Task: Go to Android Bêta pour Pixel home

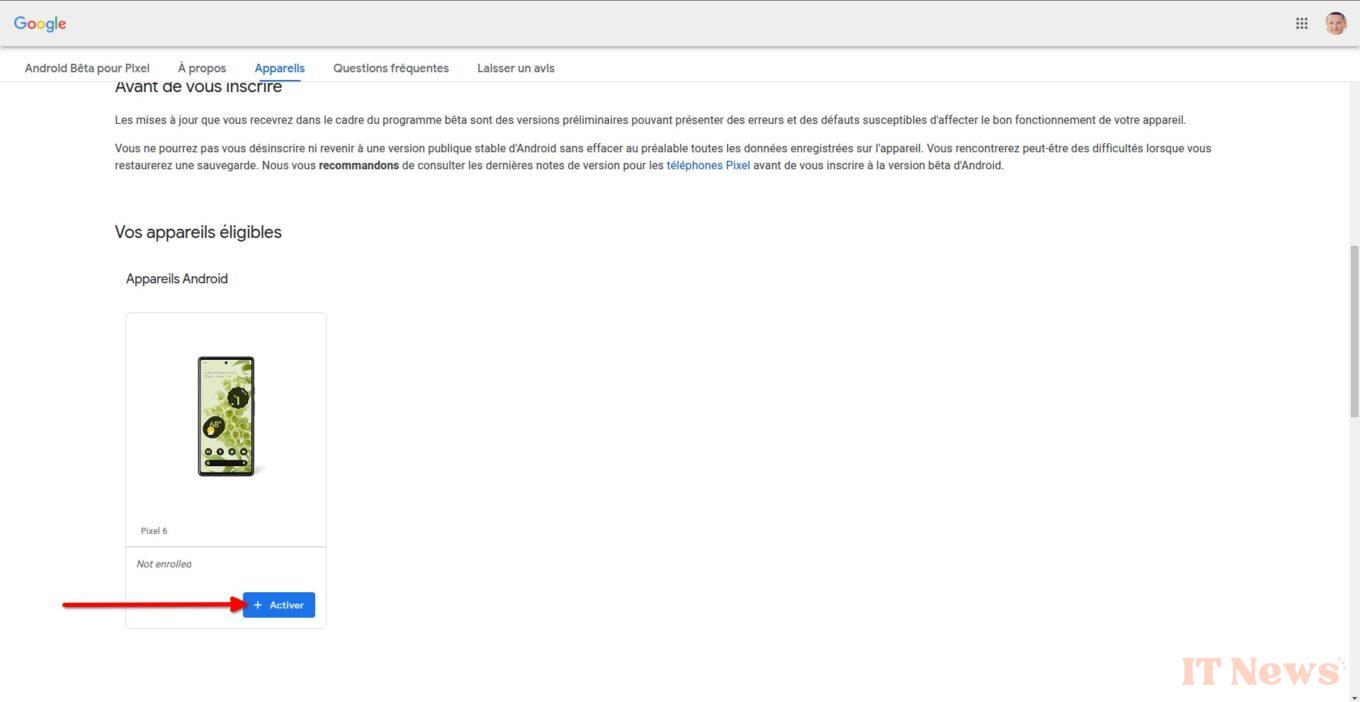Action: tap(87, 68)
